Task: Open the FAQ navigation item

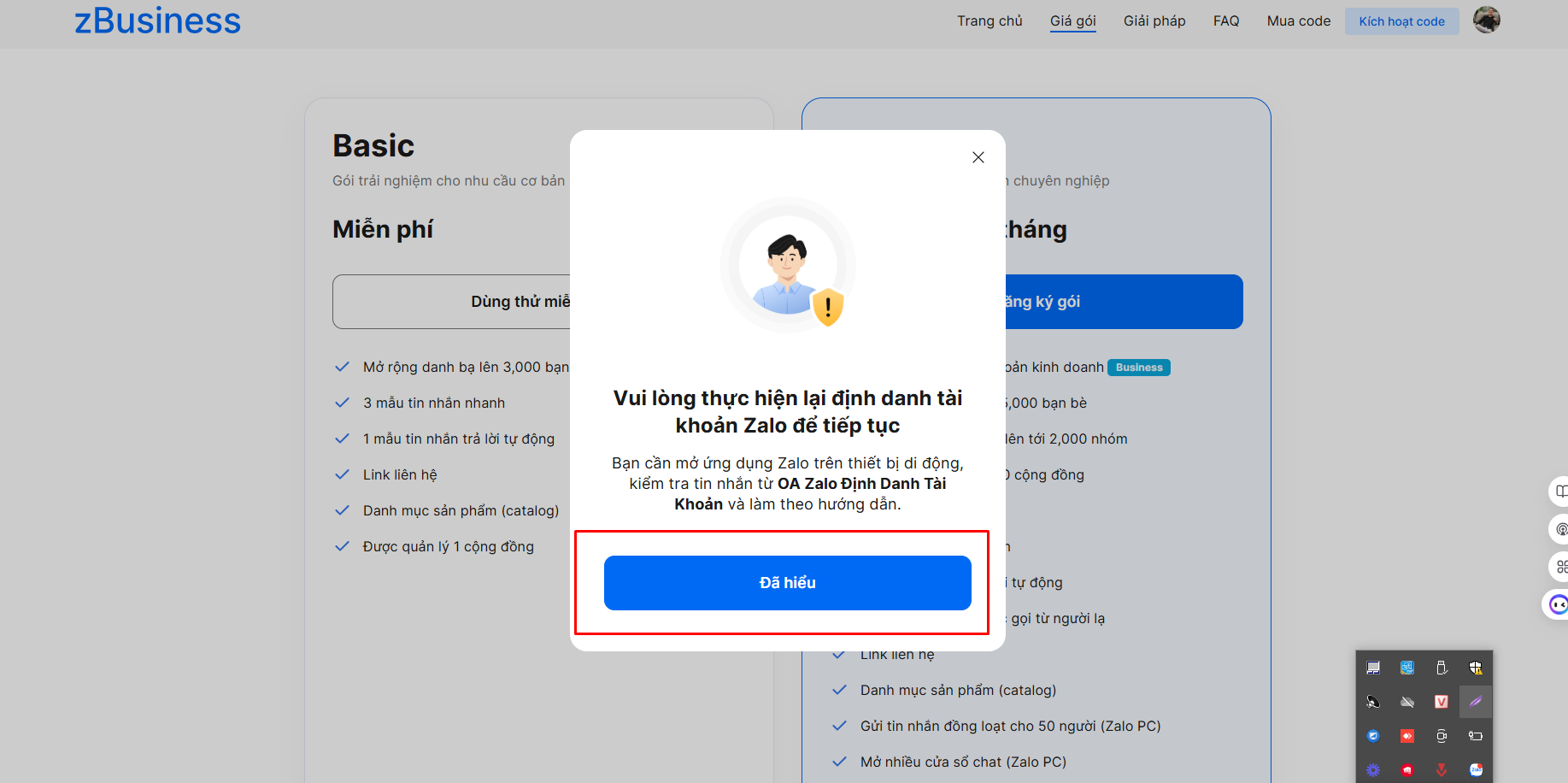Action: click(1226, 21)
